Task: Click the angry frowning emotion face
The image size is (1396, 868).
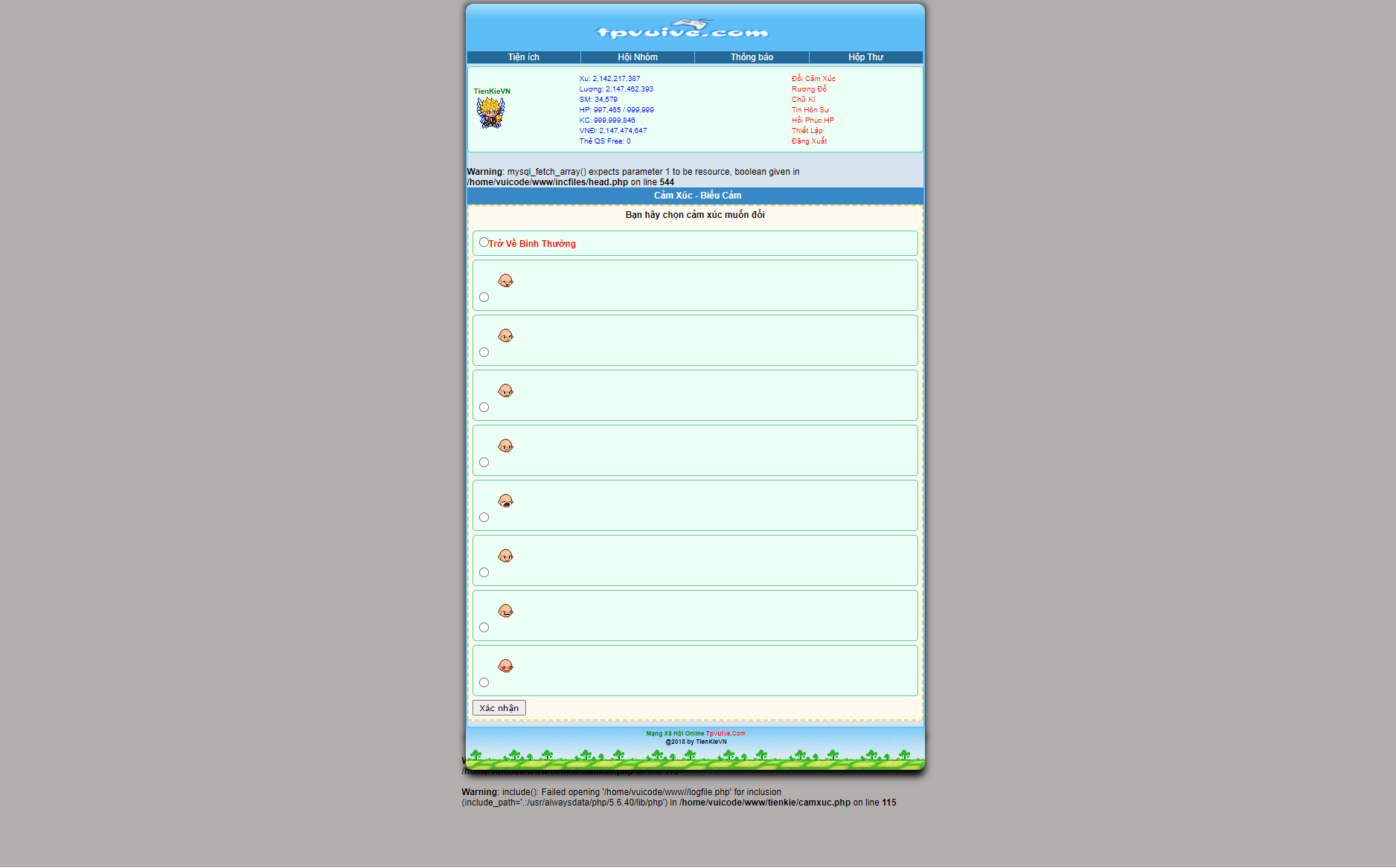Action: [505, 390]
